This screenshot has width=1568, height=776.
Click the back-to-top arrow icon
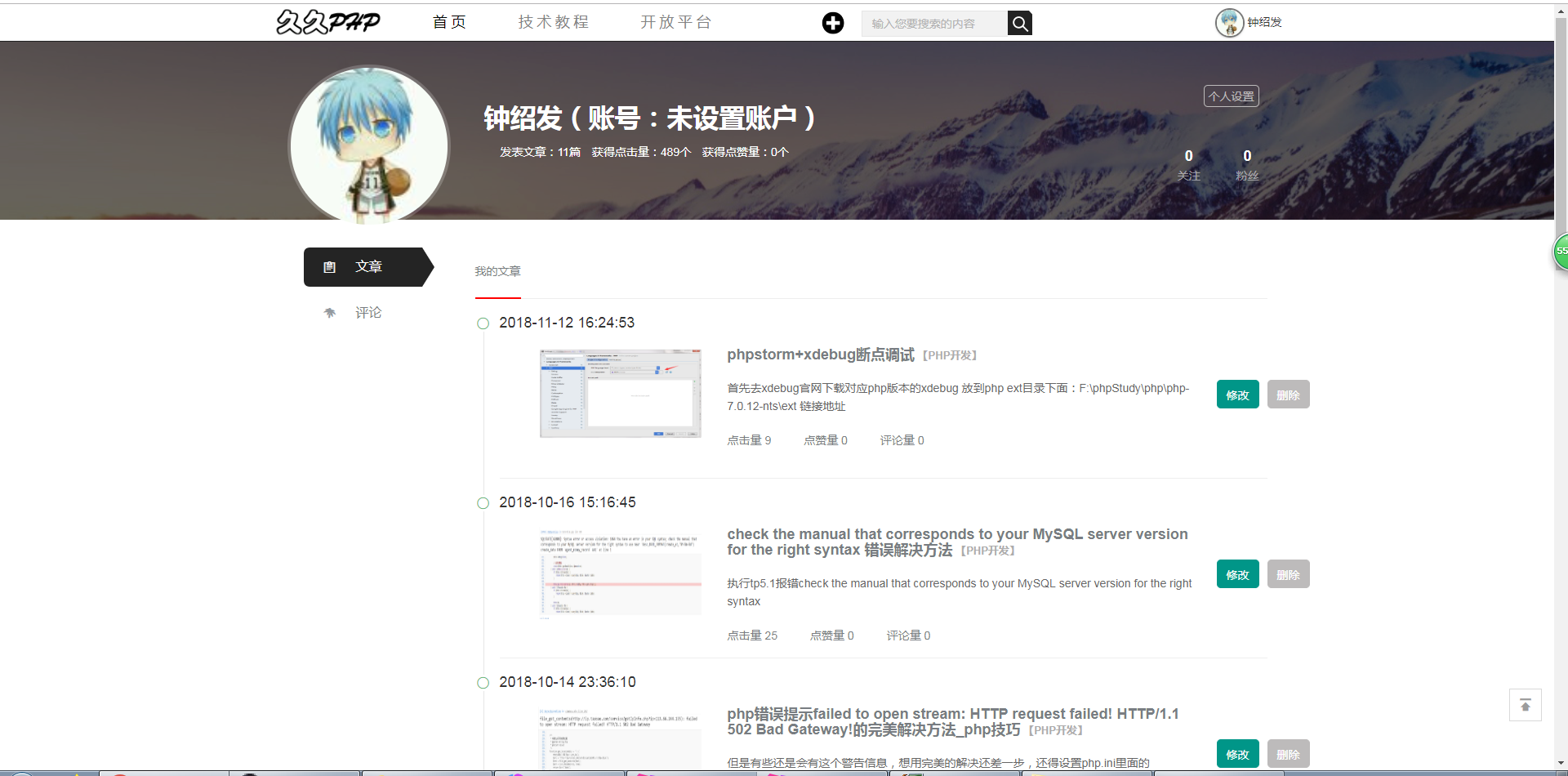click(1525, 705)
